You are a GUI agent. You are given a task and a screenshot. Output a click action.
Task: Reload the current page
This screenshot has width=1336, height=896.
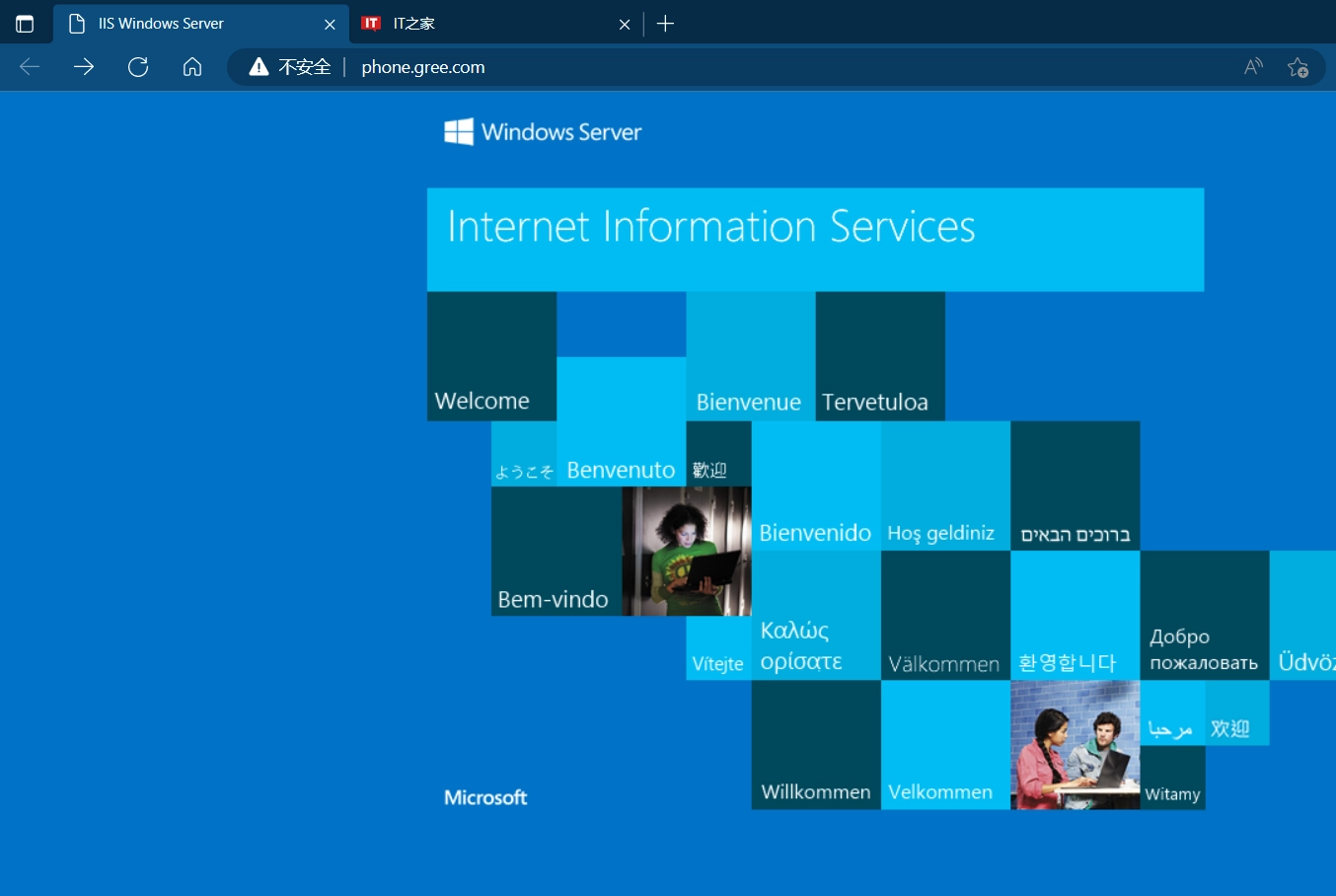pos(138,67)
